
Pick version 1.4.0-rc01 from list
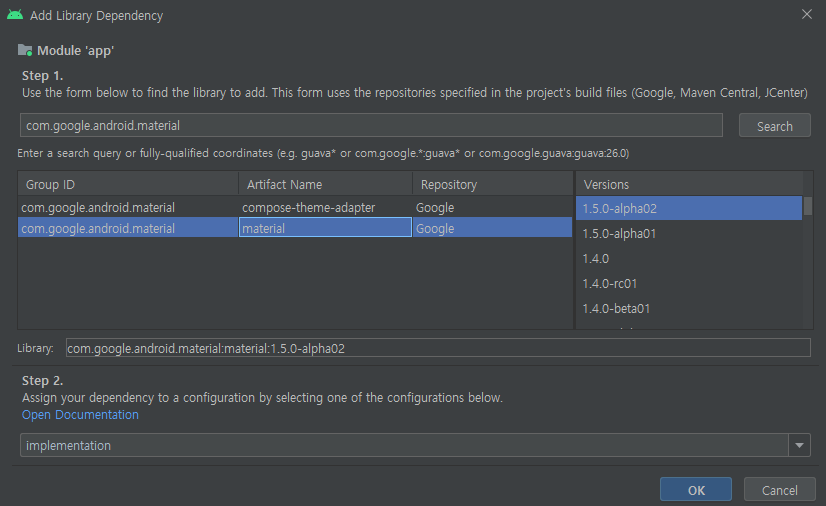[x=689, y=283]
